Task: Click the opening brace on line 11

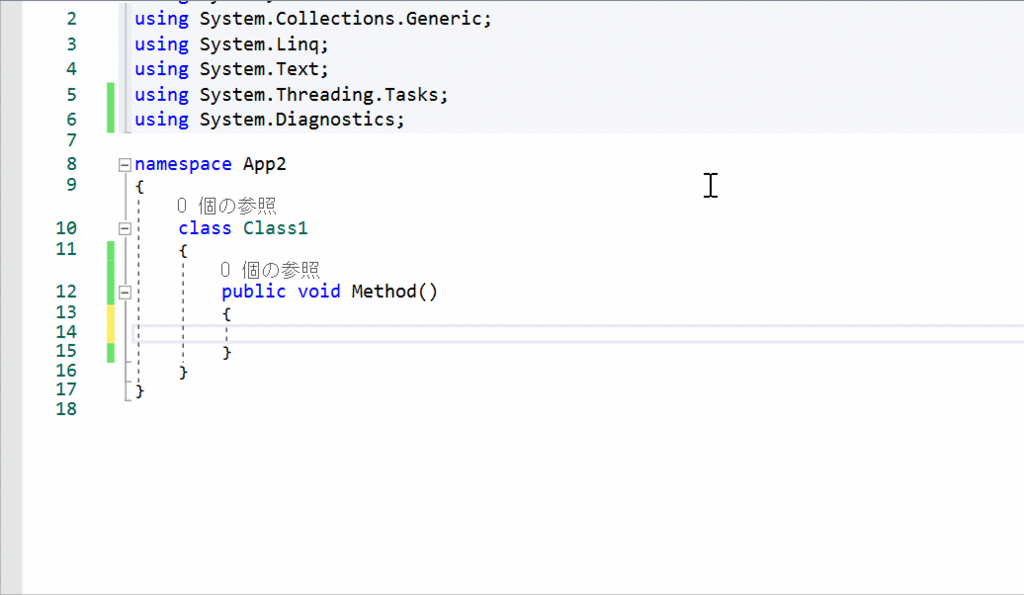Action: coord(184,251)
